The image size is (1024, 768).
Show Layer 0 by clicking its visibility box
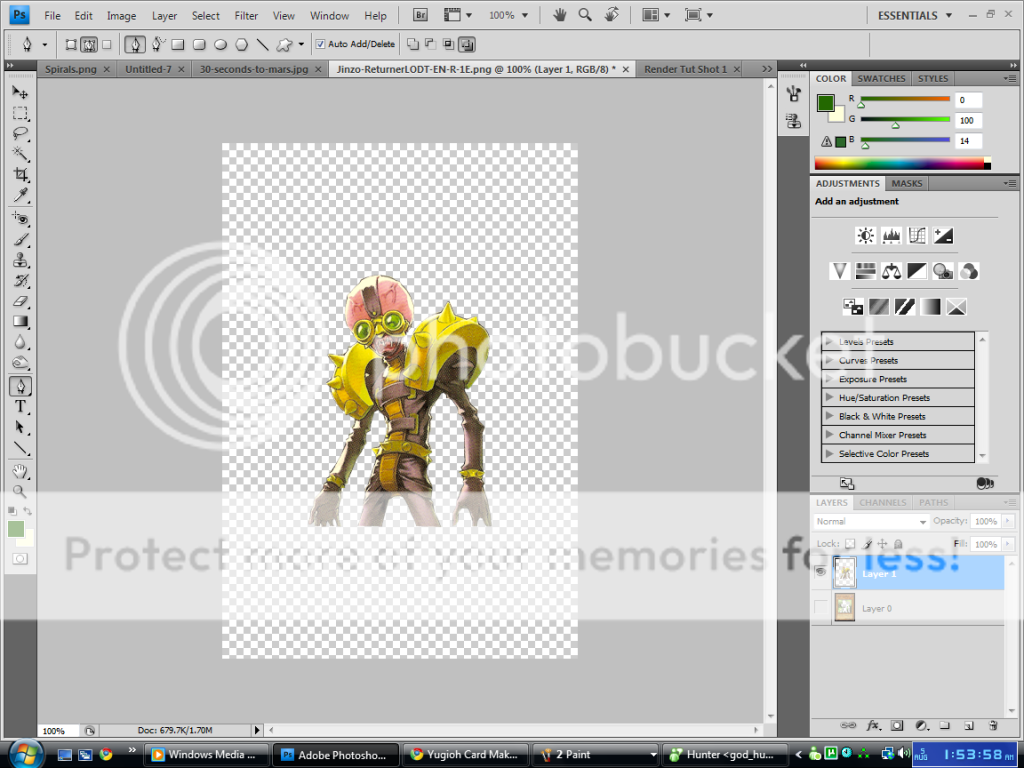[x=820, y=607]
